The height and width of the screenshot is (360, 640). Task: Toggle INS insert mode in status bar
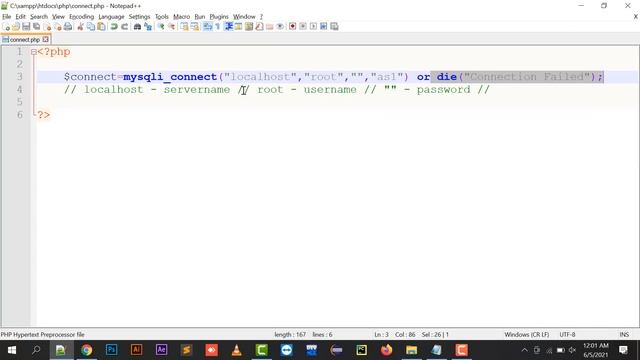pyautogui.click(x=624, y=334)
